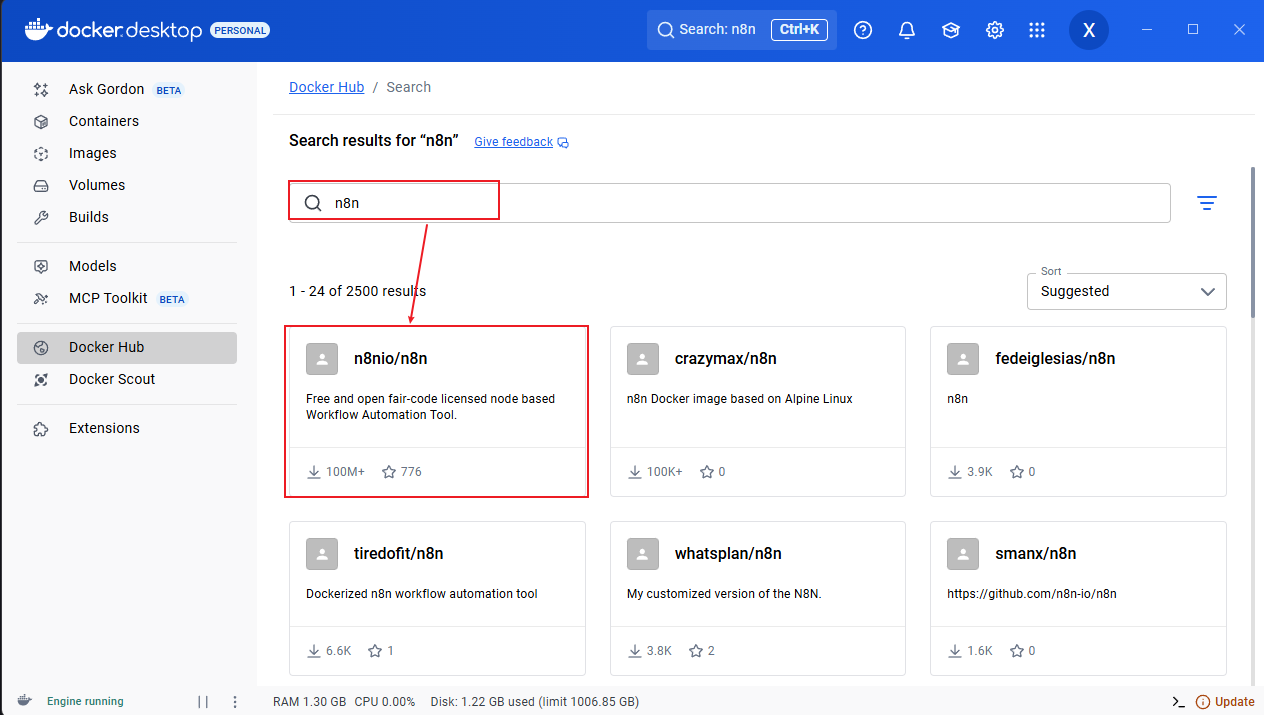
Task: Click the Engine running status text
Action: [85, 702]
